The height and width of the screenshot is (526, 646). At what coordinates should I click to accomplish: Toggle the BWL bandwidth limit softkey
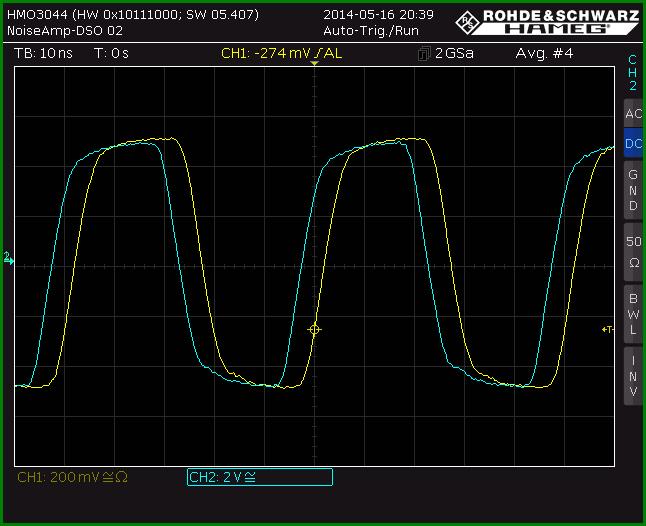pos(633,314)
